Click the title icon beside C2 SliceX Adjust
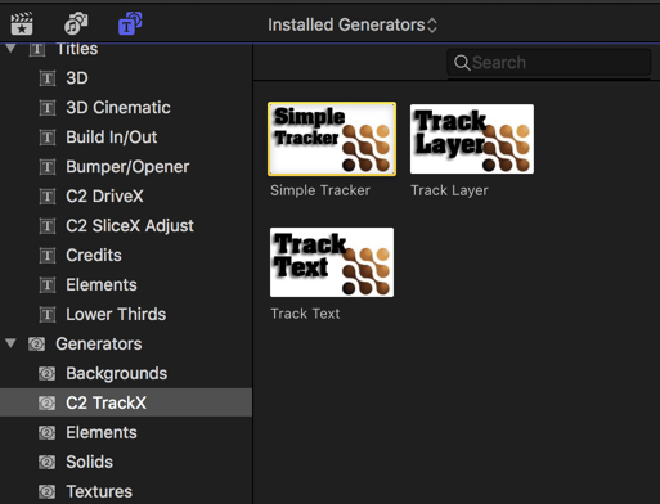Image resolution: width=660 pixels, height=504 pixels. (x=48, y=226)
